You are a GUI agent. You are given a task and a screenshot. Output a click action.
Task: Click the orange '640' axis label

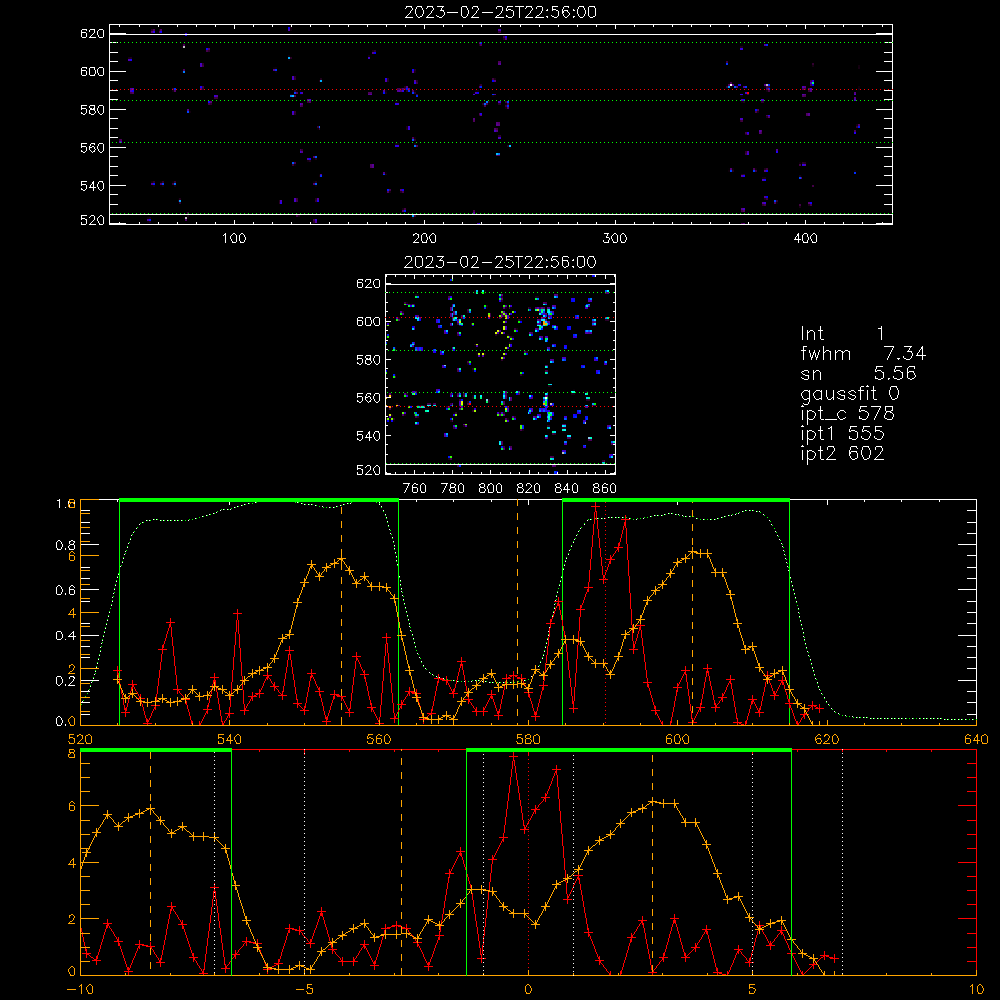point(976,739)
